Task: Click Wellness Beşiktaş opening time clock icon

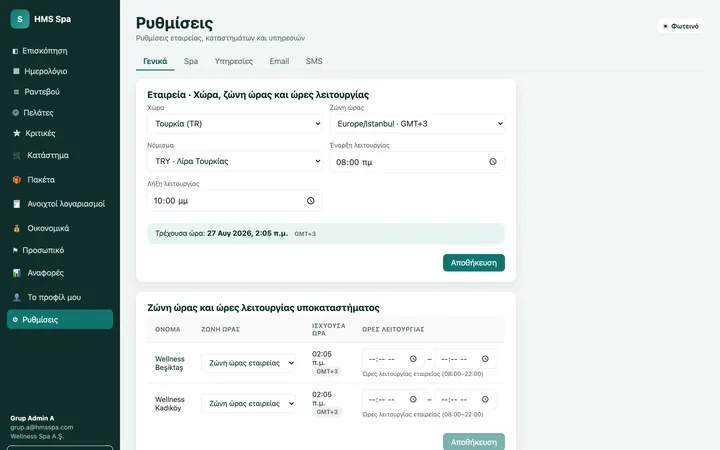Action: point(413,359)
